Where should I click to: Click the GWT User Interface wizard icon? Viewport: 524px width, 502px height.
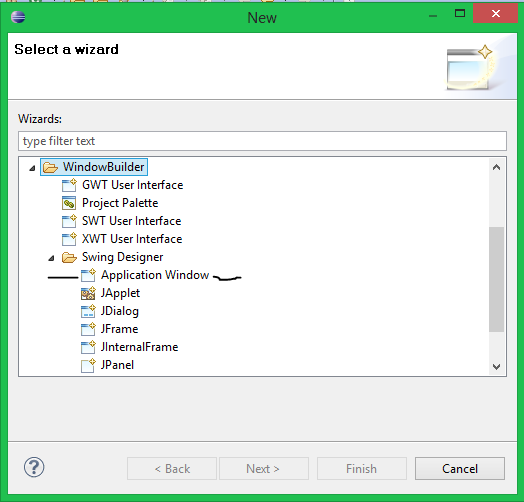pyautogui.click(x=70, y=185)
